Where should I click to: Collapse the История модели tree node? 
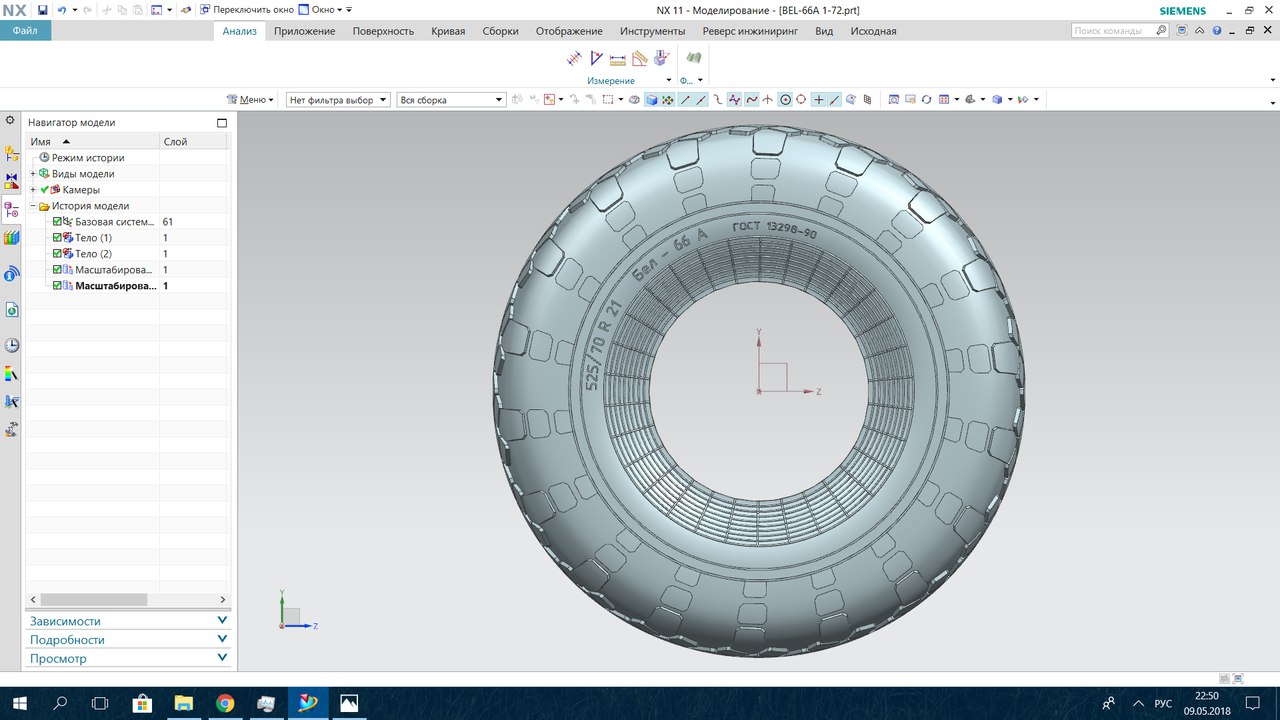tap(33, 206)
